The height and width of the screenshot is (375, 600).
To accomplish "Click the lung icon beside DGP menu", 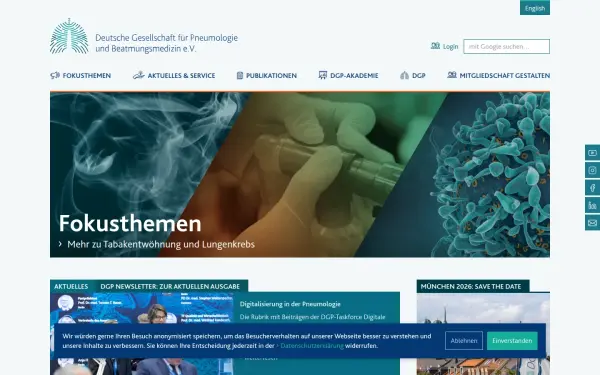I will click(x=404, y=75).
